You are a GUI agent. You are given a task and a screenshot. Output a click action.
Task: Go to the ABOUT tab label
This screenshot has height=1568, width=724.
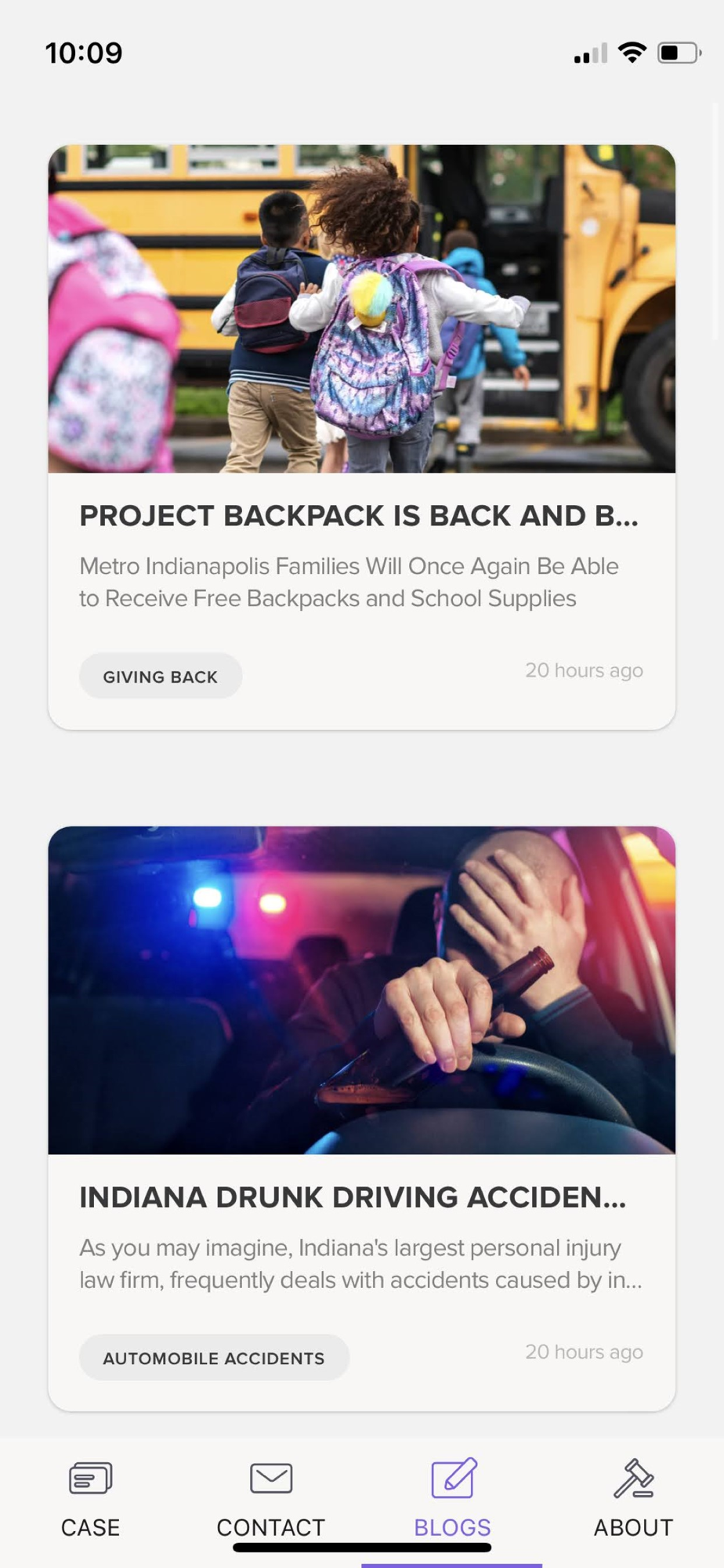(634, 1527)
